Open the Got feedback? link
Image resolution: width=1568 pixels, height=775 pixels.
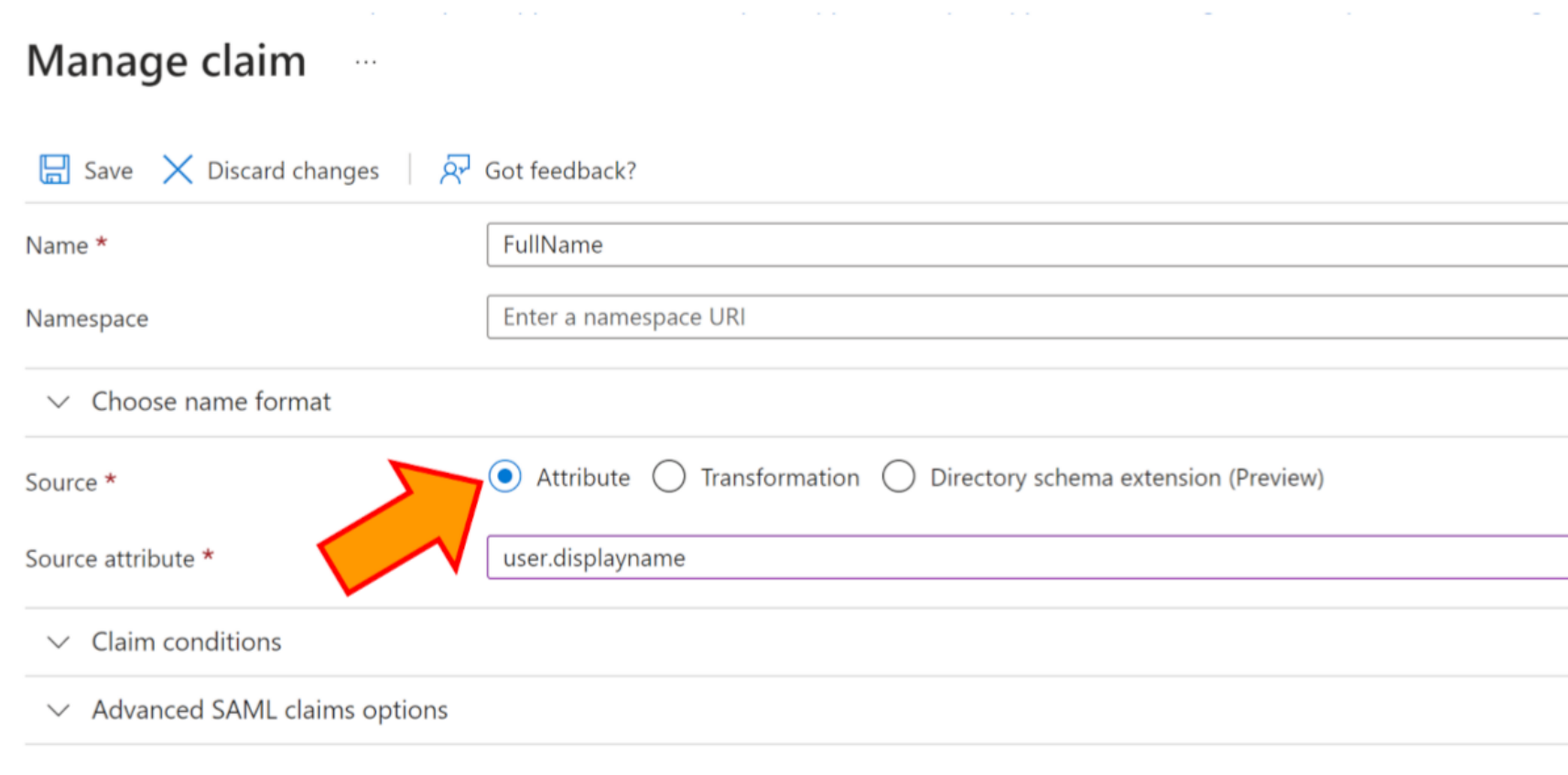click(560, 171)
